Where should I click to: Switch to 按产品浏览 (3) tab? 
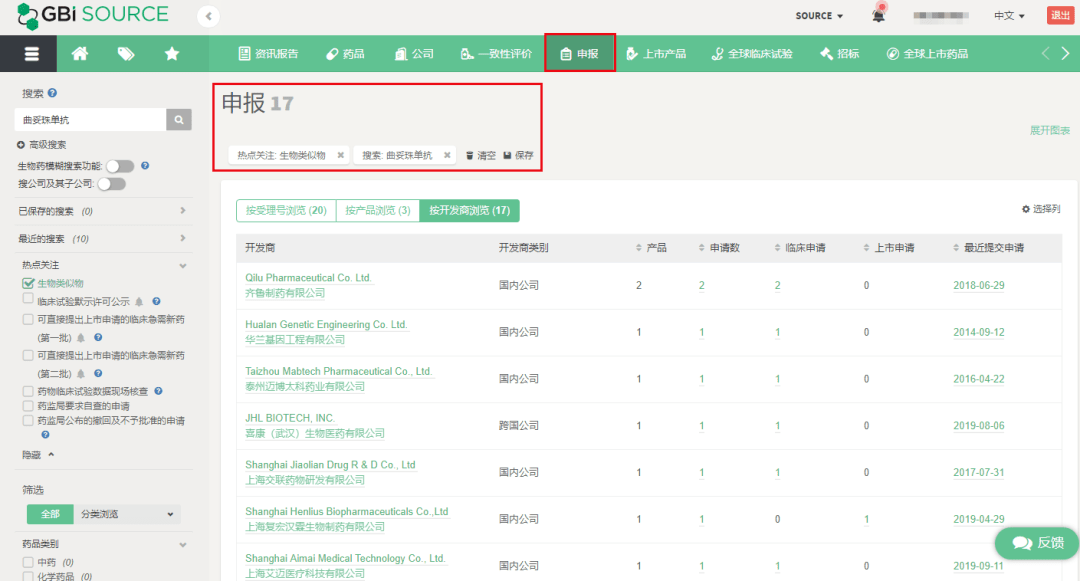pos(377,211)
